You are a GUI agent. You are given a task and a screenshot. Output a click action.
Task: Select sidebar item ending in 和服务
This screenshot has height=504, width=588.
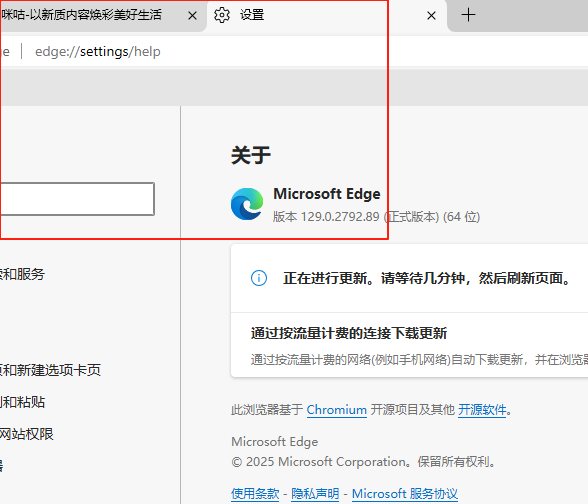pyautogui.click(x=22, y=274)
